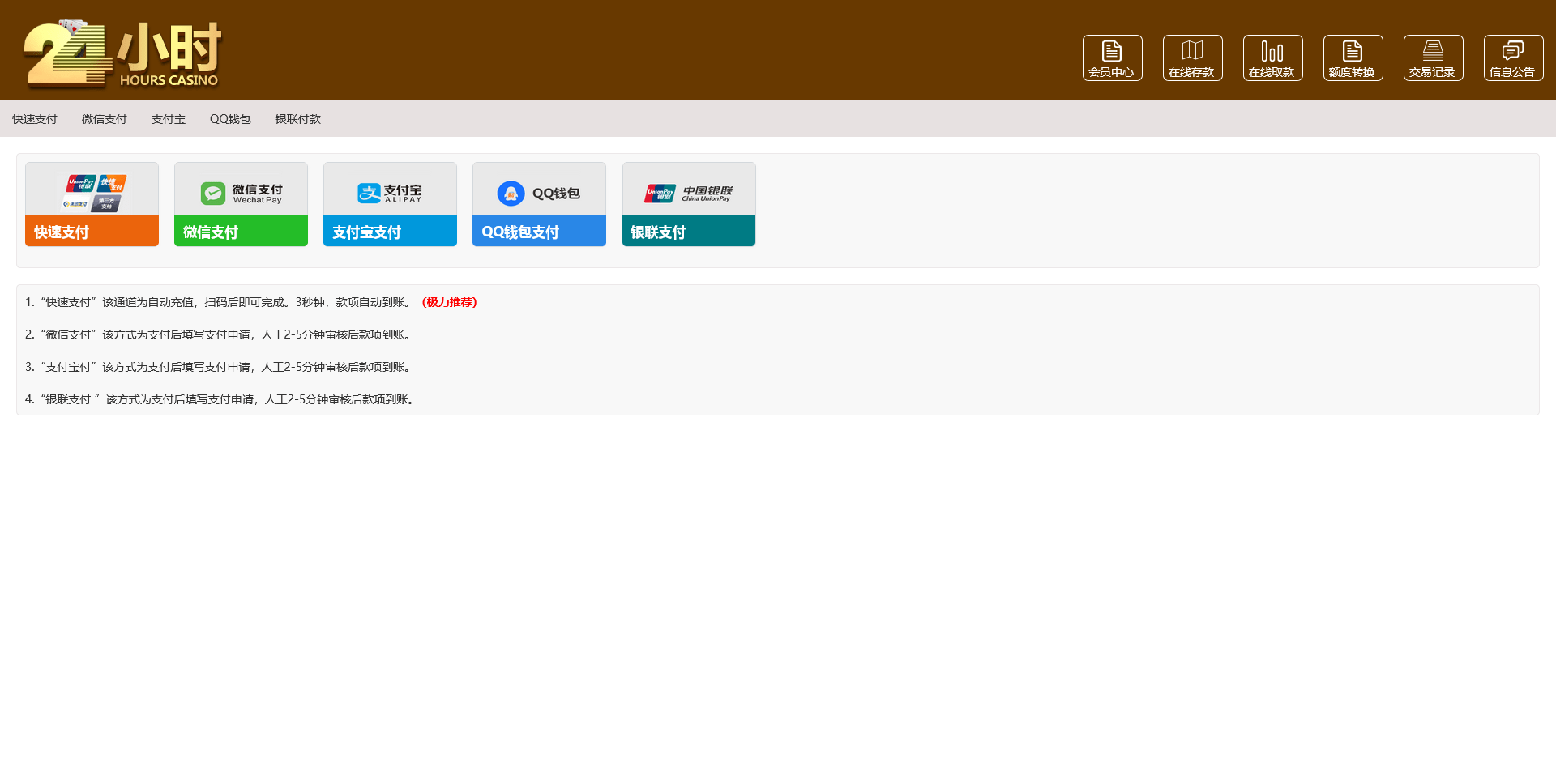Click the QQ钱包 penguin logo

[x=511, y=194]
